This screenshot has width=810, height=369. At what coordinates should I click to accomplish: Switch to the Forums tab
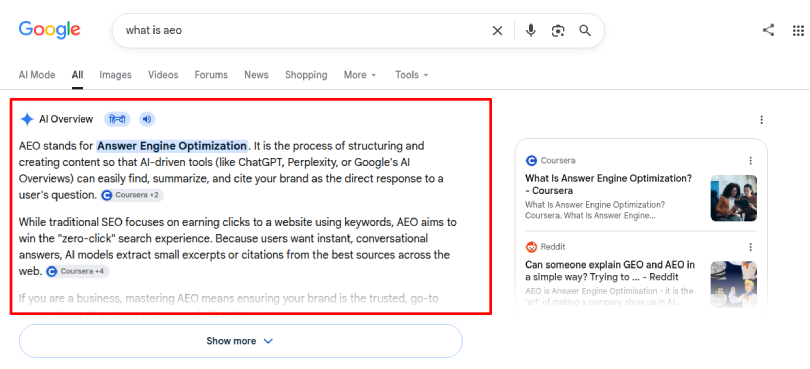pos(211,75)
